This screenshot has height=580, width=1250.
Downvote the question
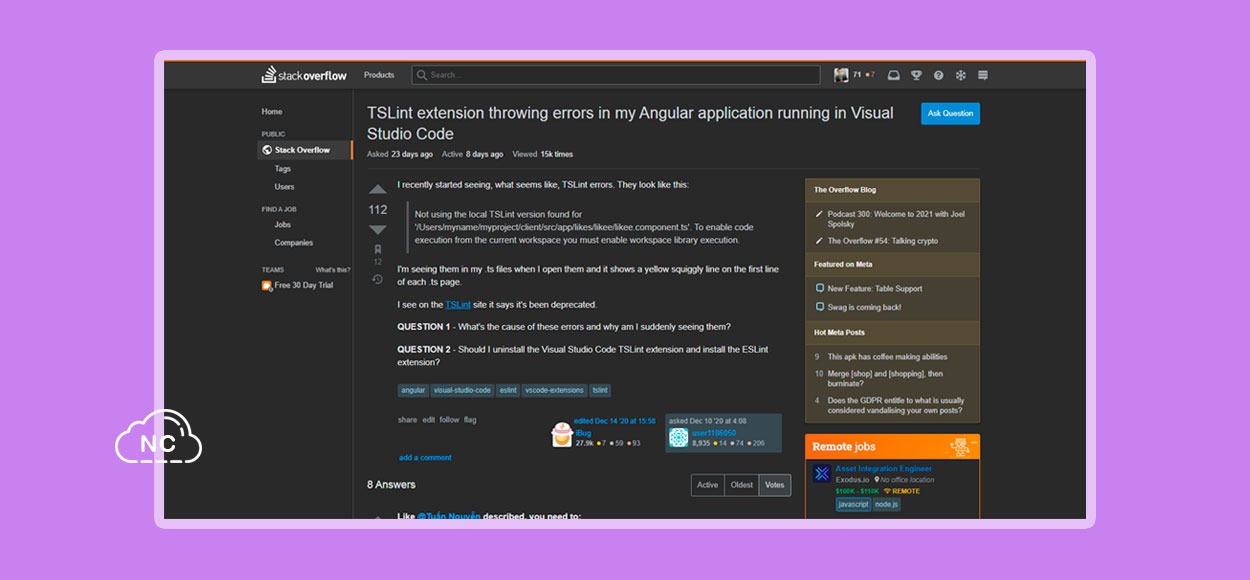pos(378,230)
